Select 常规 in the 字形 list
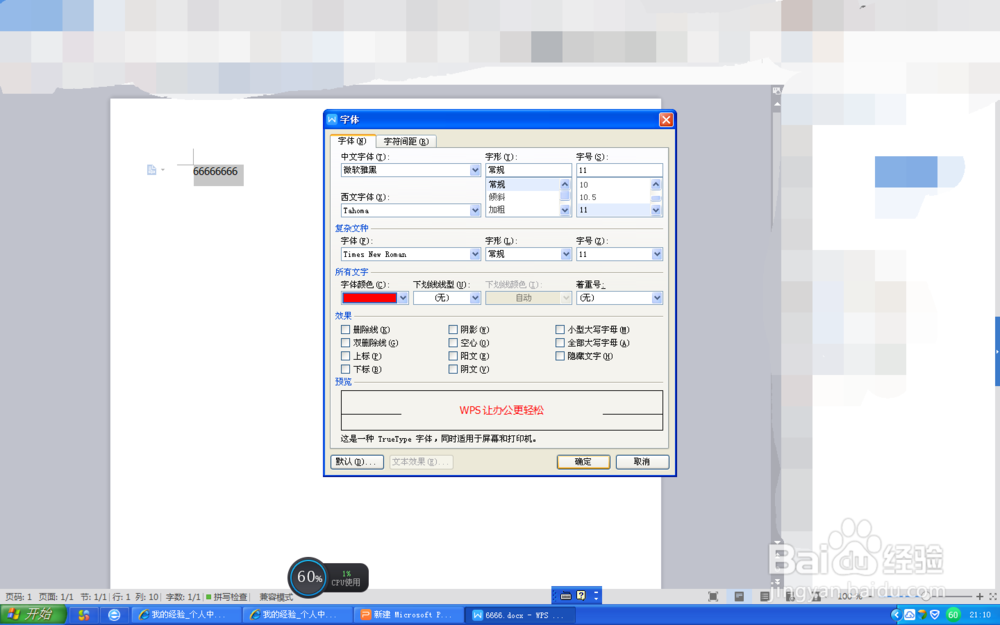1000x625 pixels. (523, 184)
